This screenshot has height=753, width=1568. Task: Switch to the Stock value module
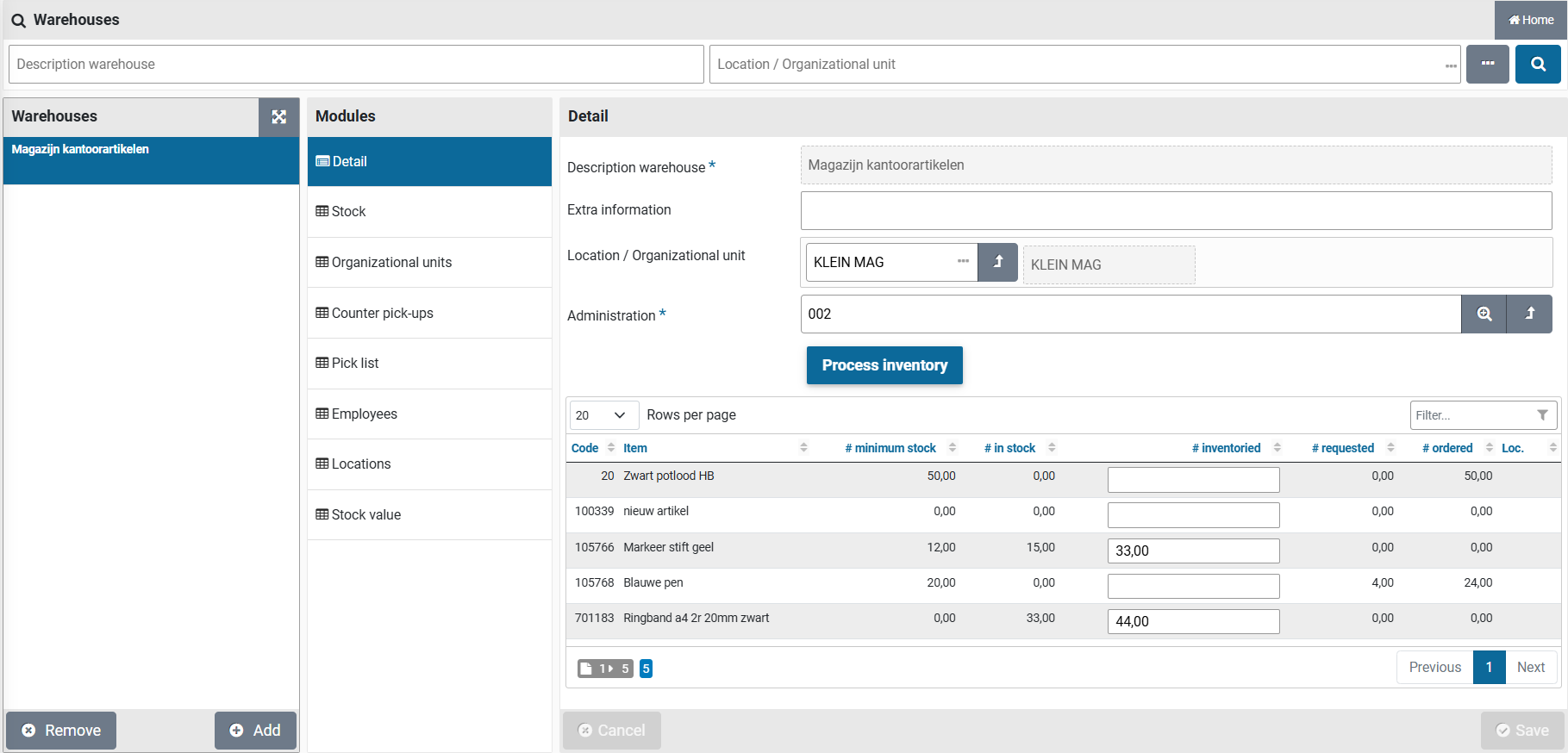[x=365, y=515]
